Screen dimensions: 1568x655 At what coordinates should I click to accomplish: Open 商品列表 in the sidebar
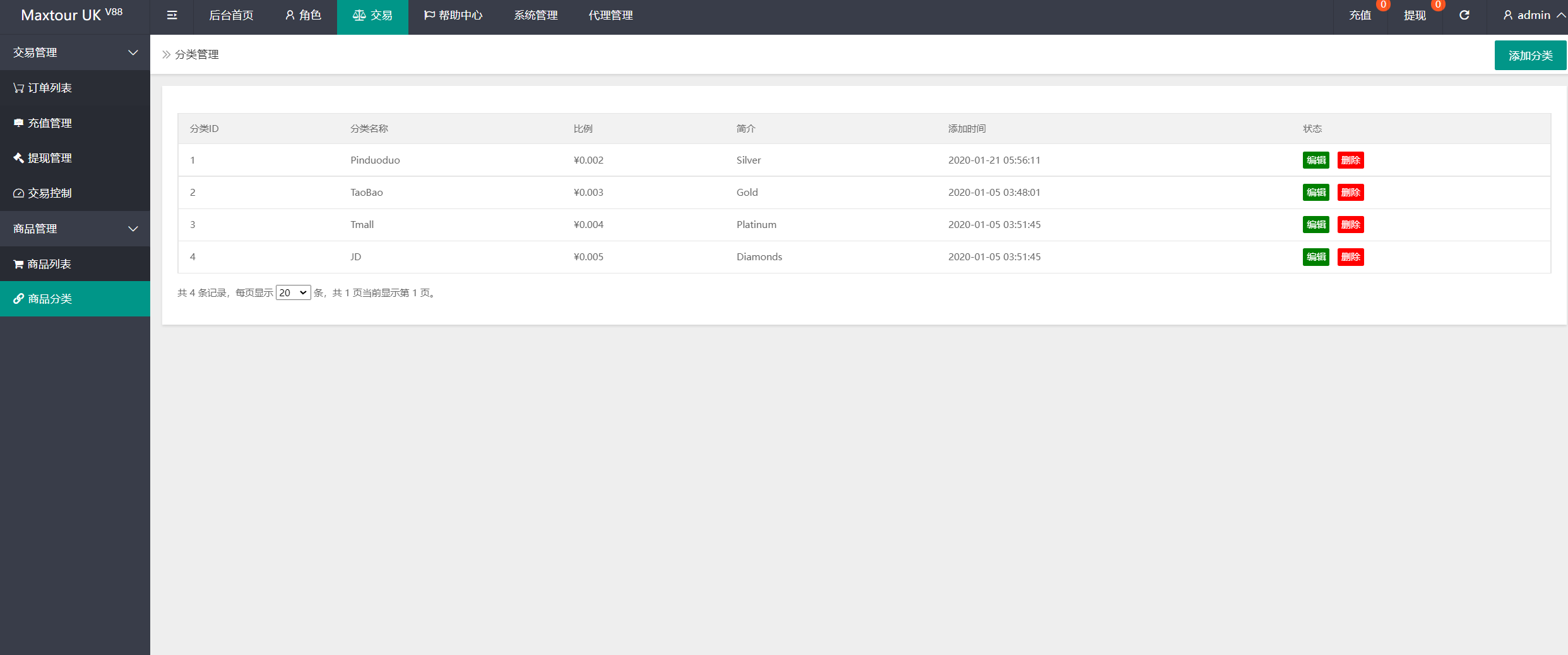tap(43, 264)
